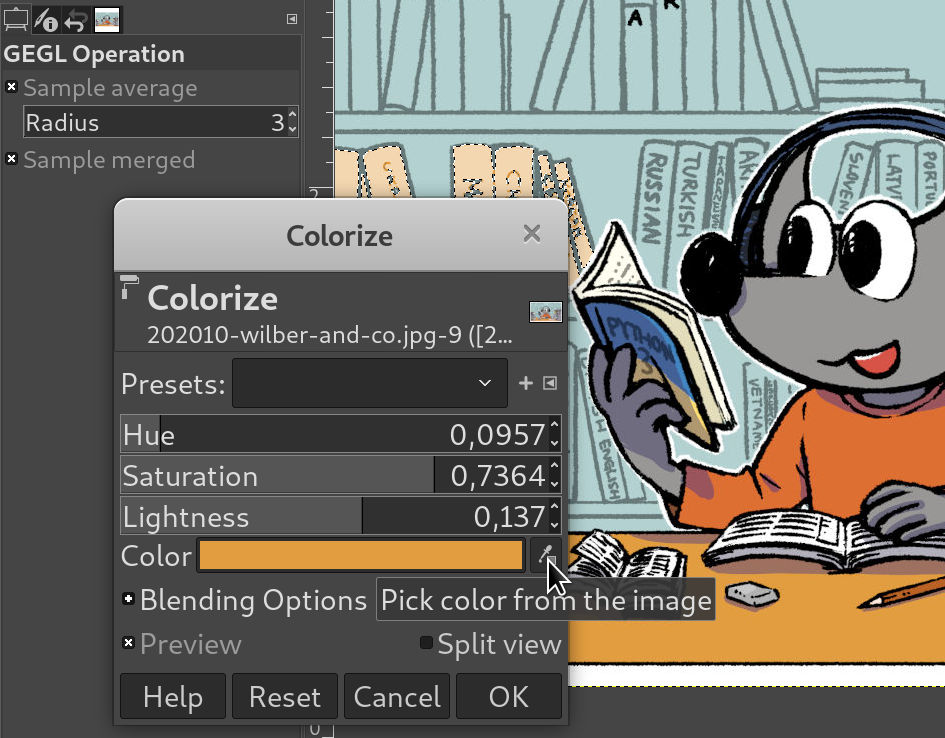Viewport: 945px width, 738px height.
Task: Open the dock panel configuration menu
Action: pos(291,18)
